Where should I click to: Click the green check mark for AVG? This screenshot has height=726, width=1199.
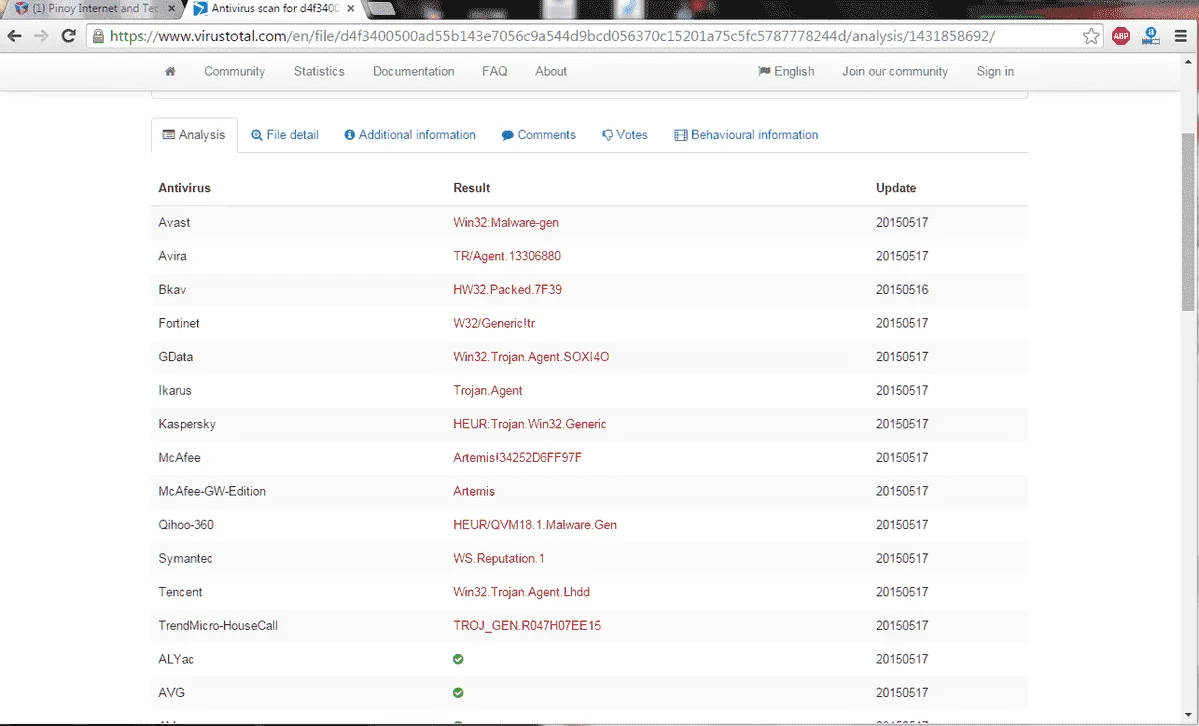[458, 692]
